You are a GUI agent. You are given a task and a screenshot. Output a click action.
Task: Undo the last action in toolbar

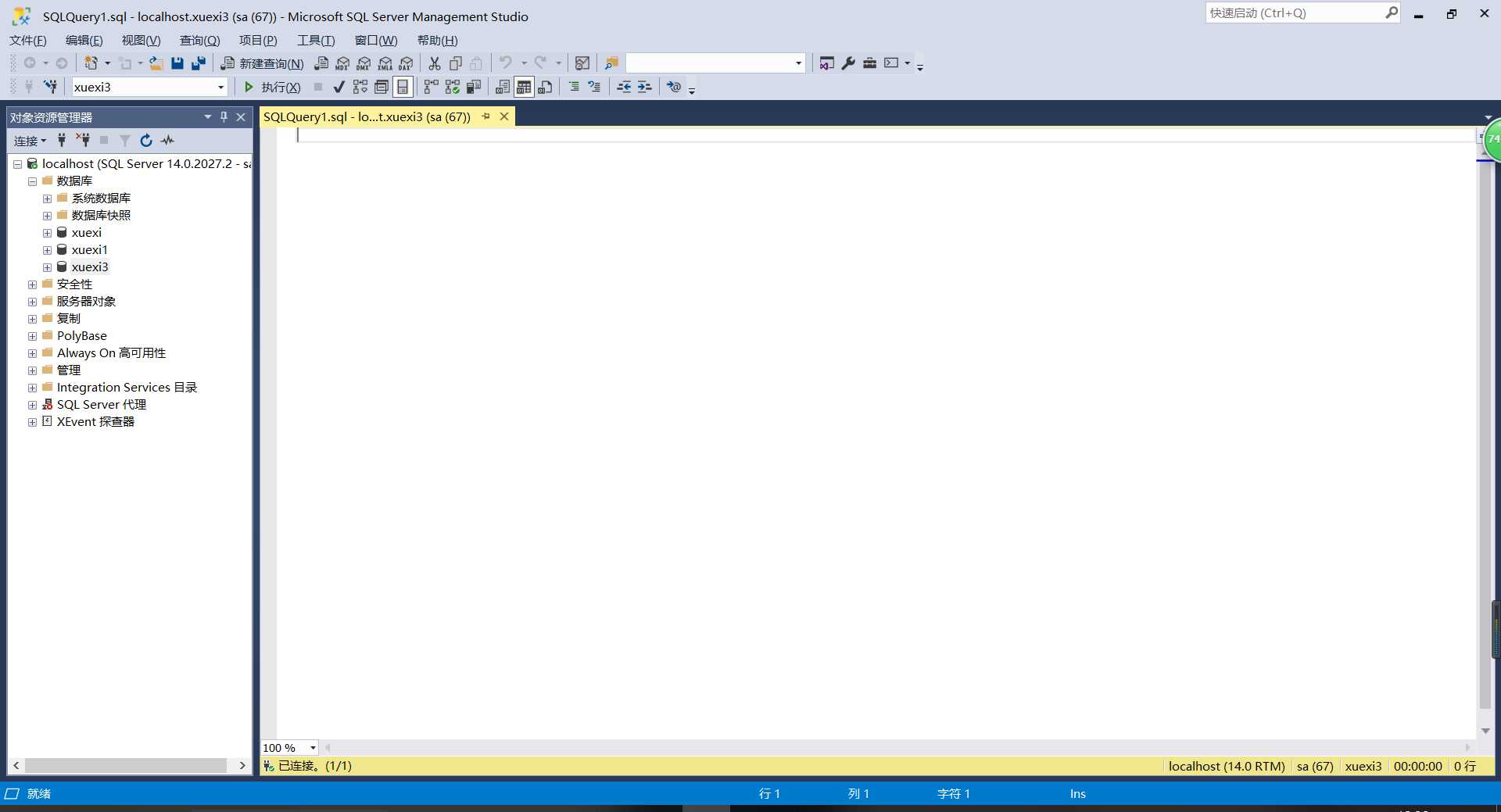click(x=506, y=63)
